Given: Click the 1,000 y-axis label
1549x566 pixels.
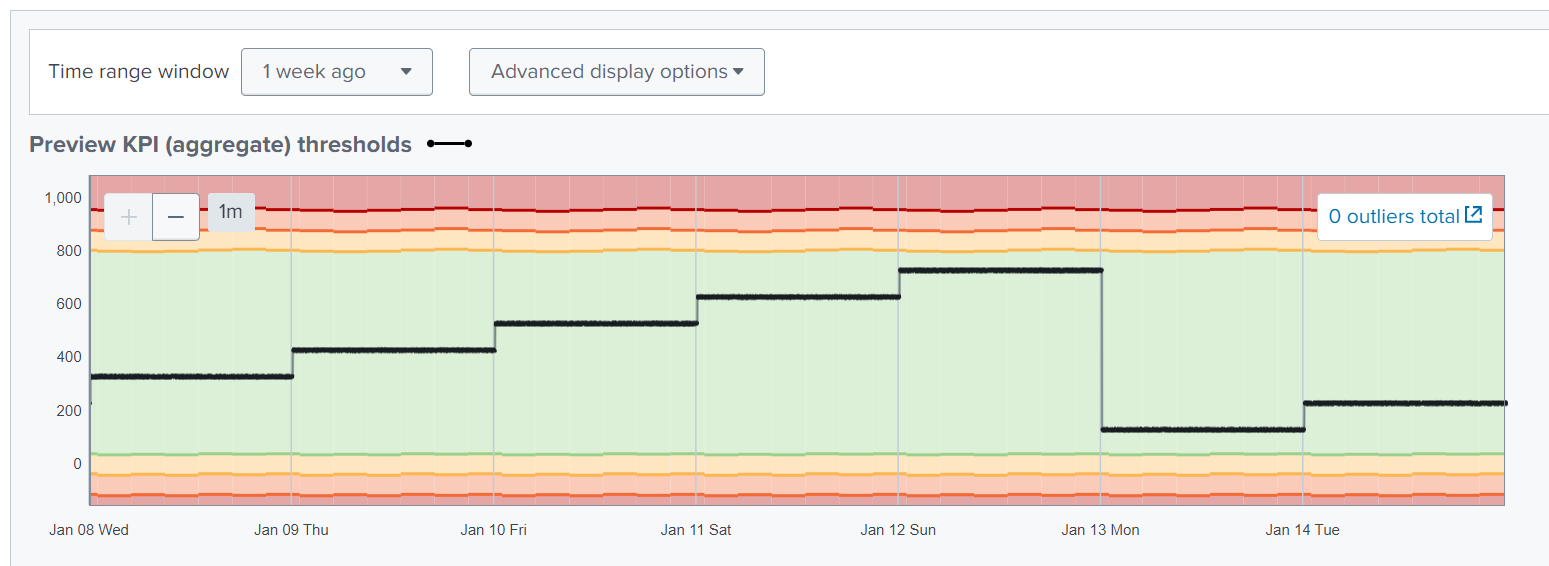Looking at the screenshot, I should pos(62,198).
